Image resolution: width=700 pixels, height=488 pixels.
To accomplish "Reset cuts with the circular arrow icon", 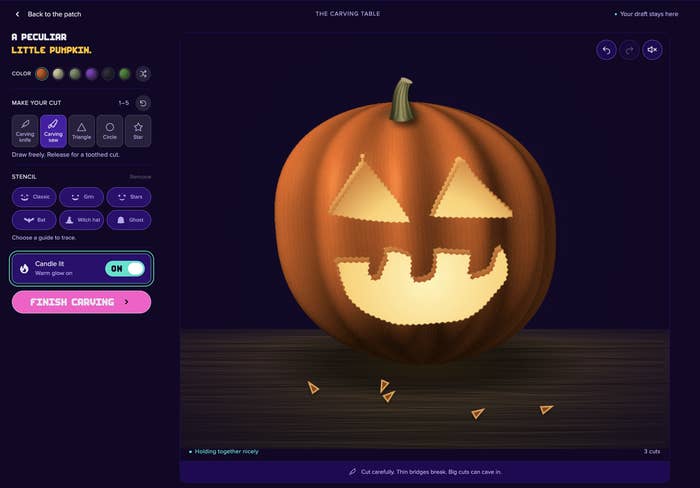I will click(x=143, y=103).
